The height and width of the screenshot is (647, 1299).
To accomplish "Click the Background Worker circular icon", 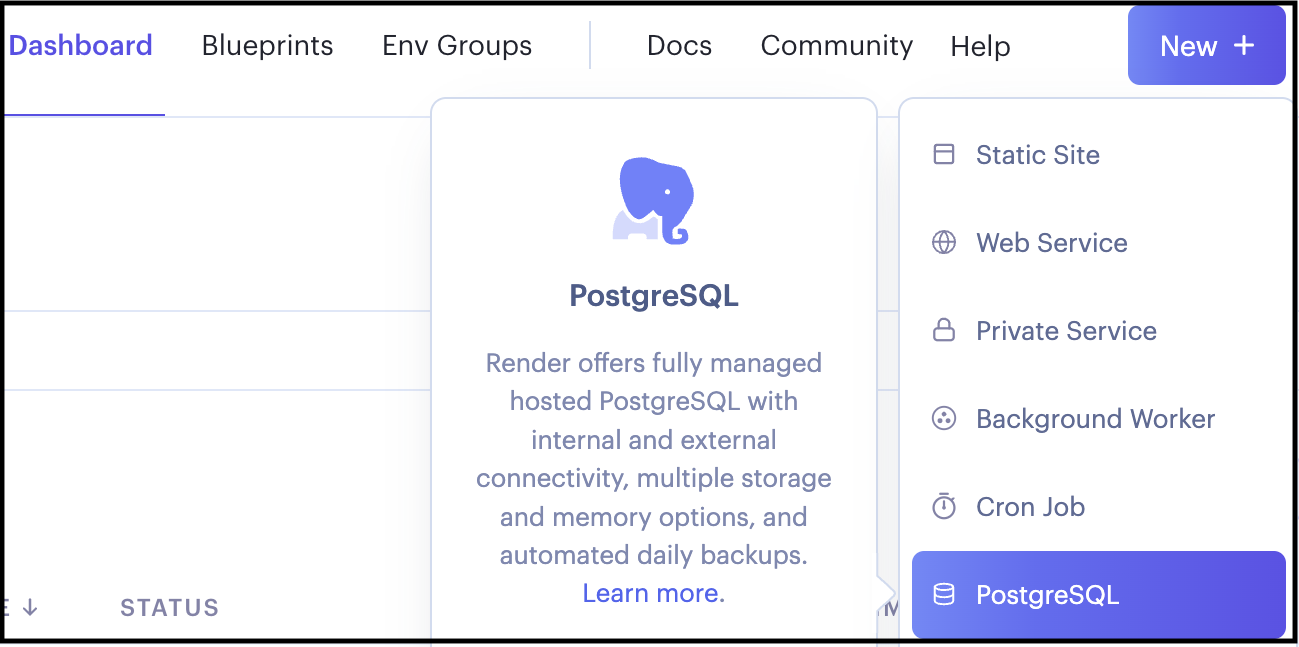I will (x=943, y=419).
